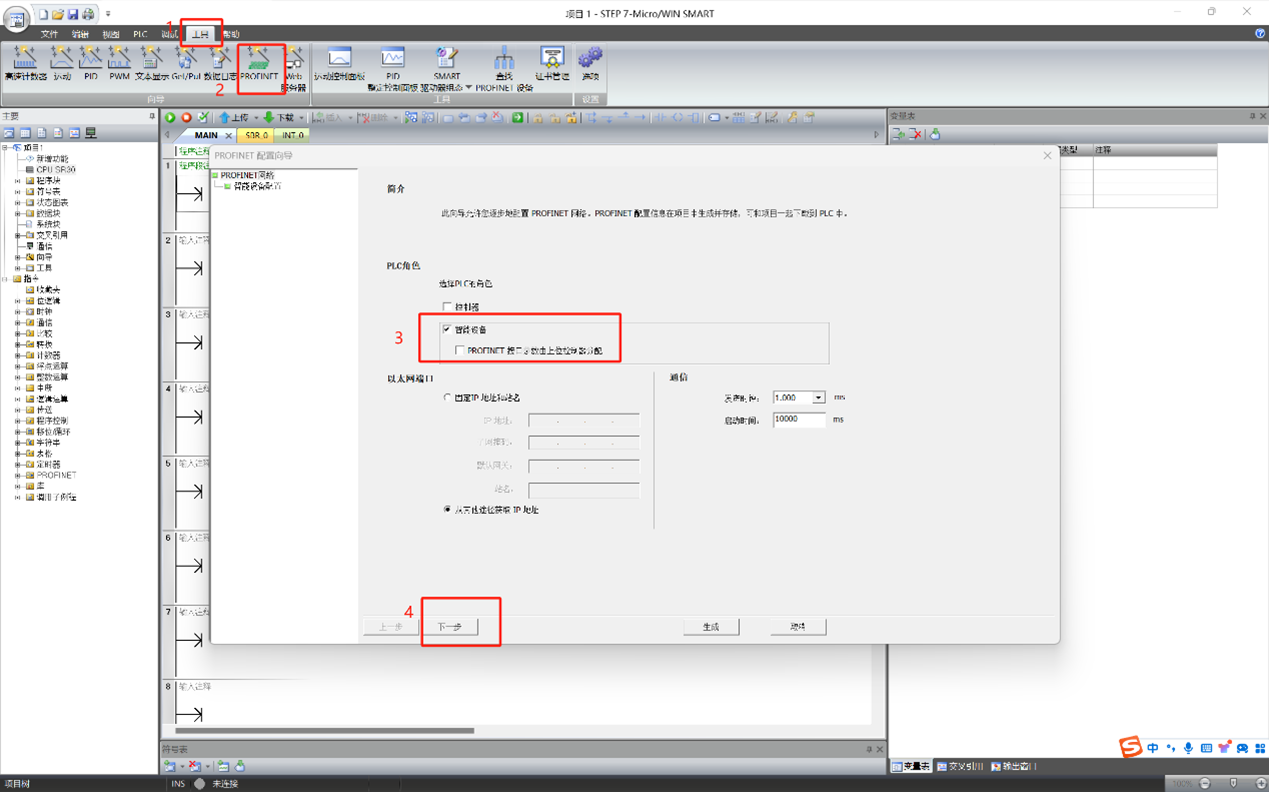
Task: Toggle the Intelligent Device checkbox
Action: pos(447,329)
